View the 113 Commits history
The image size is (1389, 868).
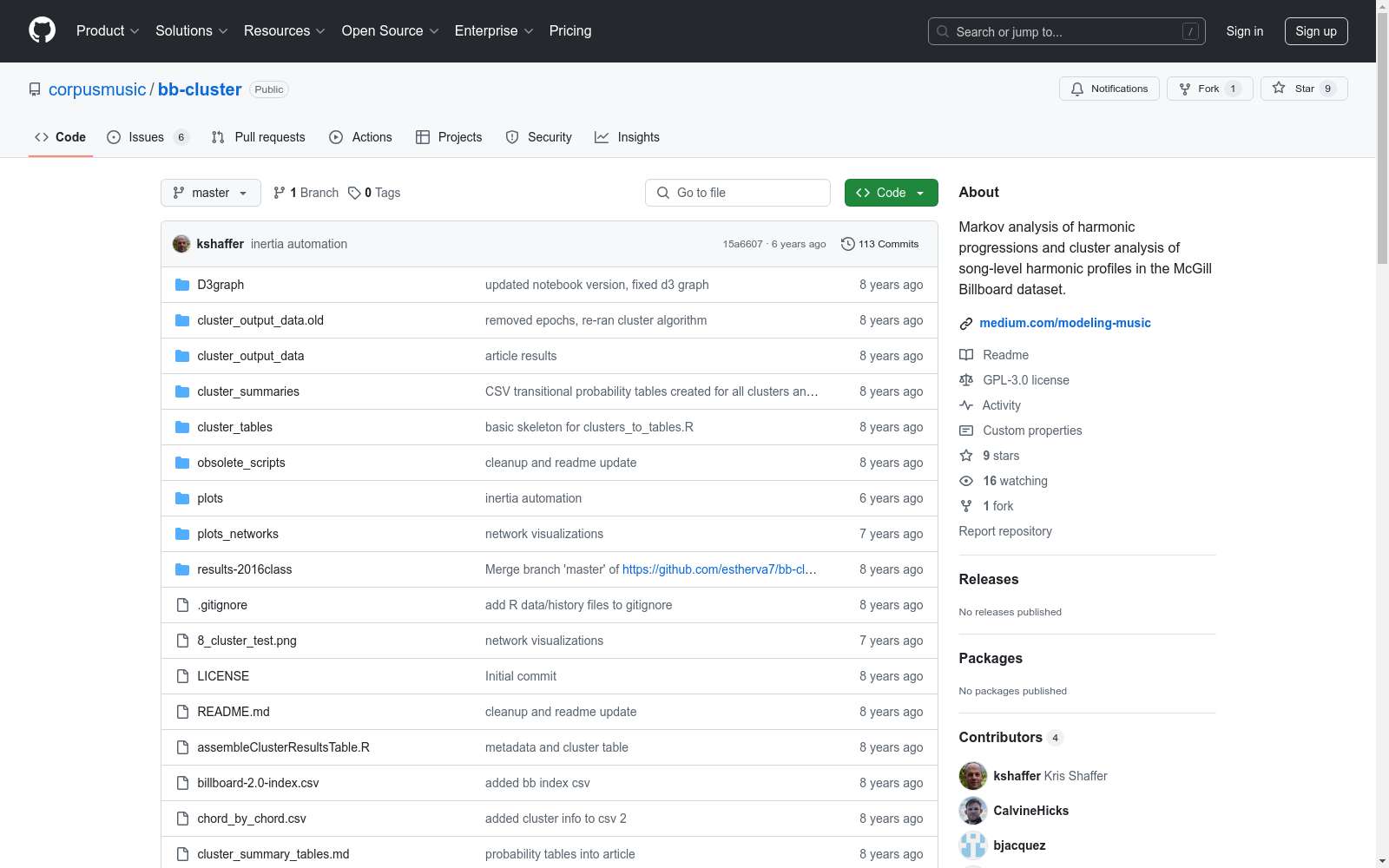click(x=880, y=244)
